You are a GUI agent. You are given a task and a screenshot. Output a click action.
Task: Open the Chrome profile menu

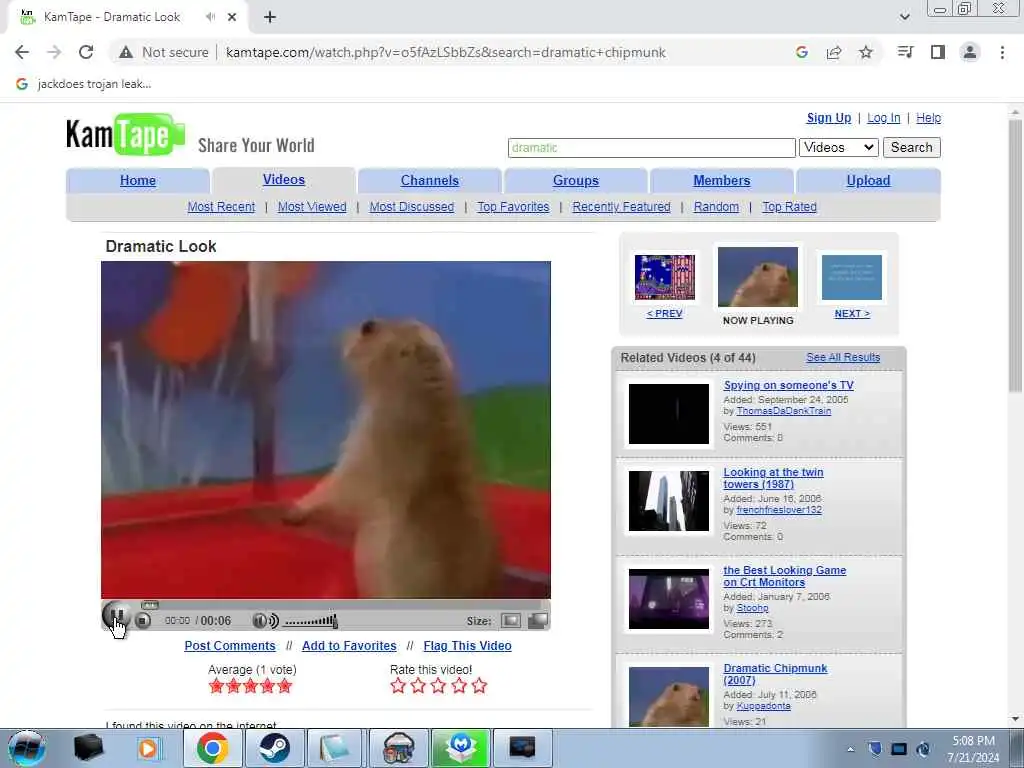point(970,52)
